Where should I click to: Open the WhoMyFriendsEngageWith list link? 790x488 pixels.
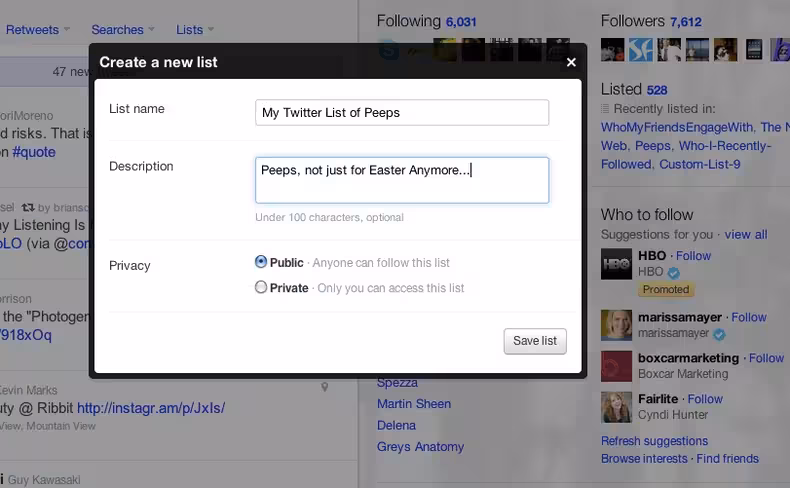(677, 127)
